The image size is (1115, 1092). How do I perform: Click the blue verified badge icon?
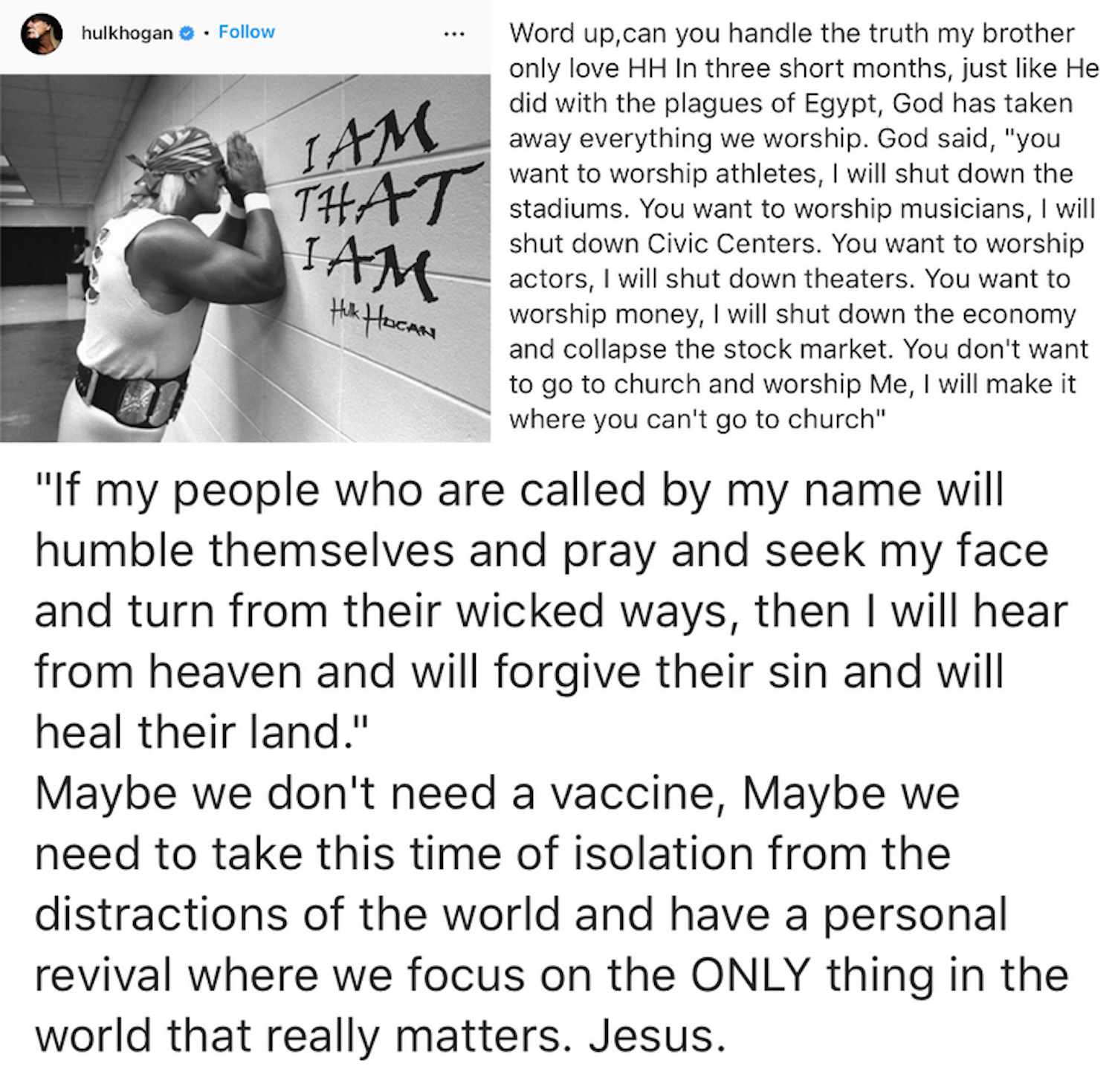[x=188, y=33]
